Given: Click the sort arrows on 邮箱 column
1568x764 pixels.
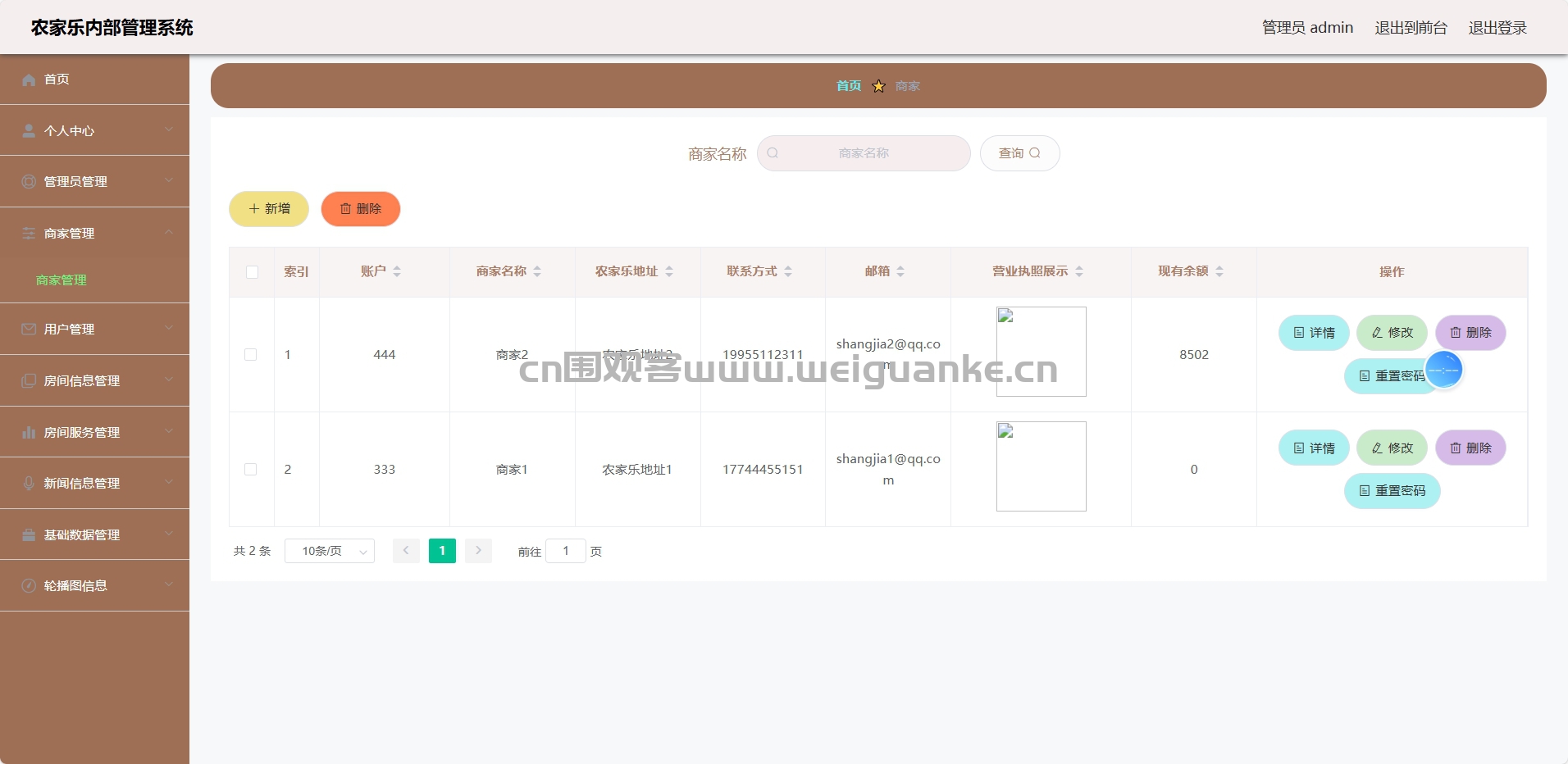Looking at the screenshot, I should click(x=900, y=271).
